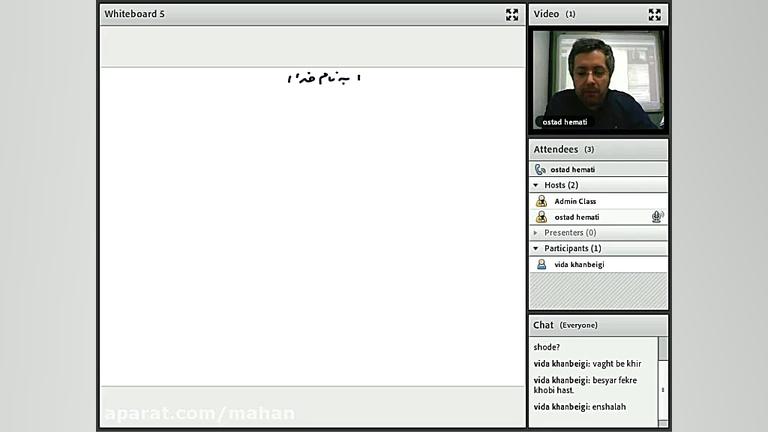Click the Whiteboard 5 title

coord(134,14)
